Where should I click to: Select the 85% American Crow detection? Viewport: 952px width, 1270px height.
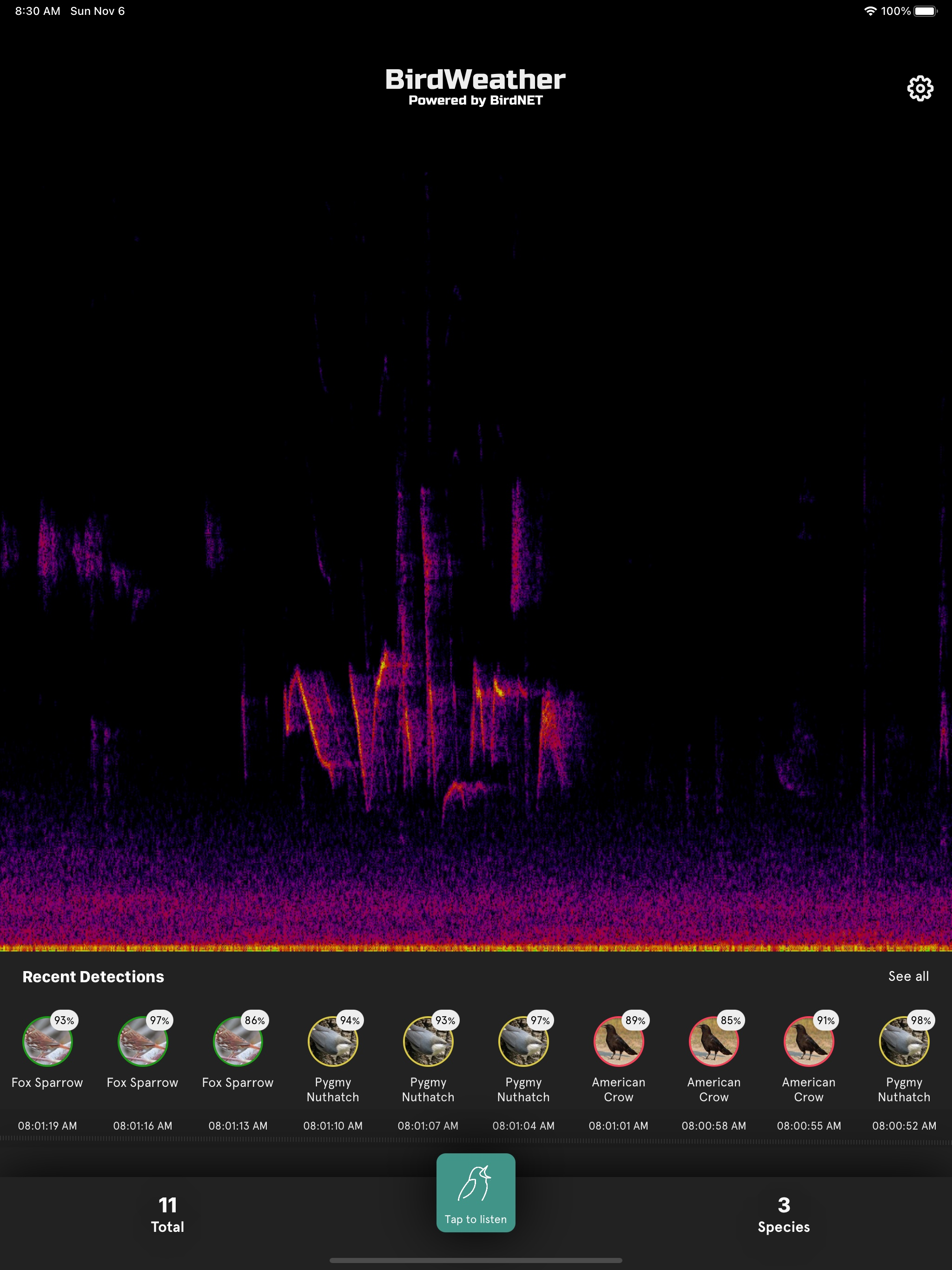[x=714, y=1041]
